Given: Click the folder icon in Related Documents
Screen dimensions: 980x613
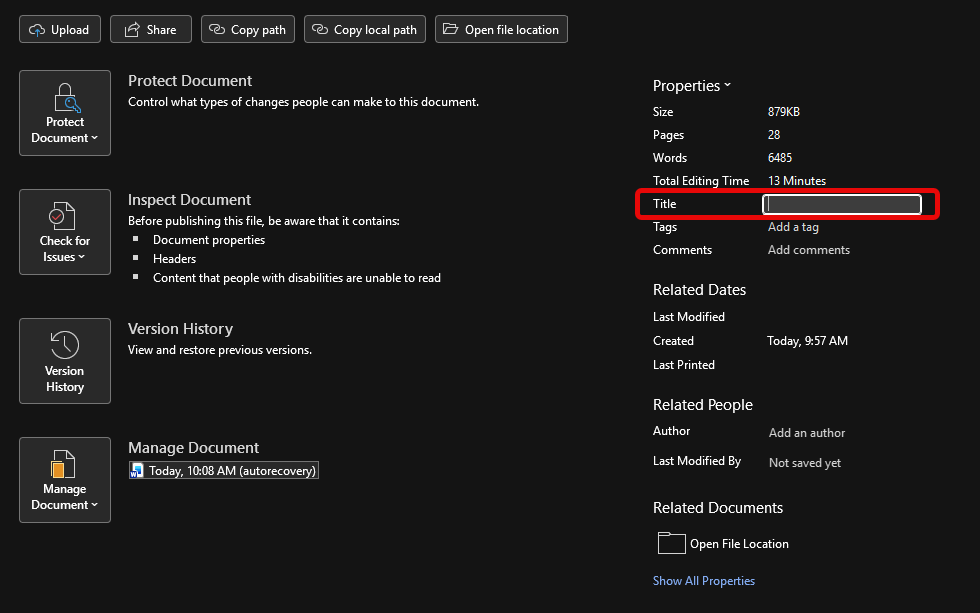Looking at the screenshot, I should pos(671,543).
